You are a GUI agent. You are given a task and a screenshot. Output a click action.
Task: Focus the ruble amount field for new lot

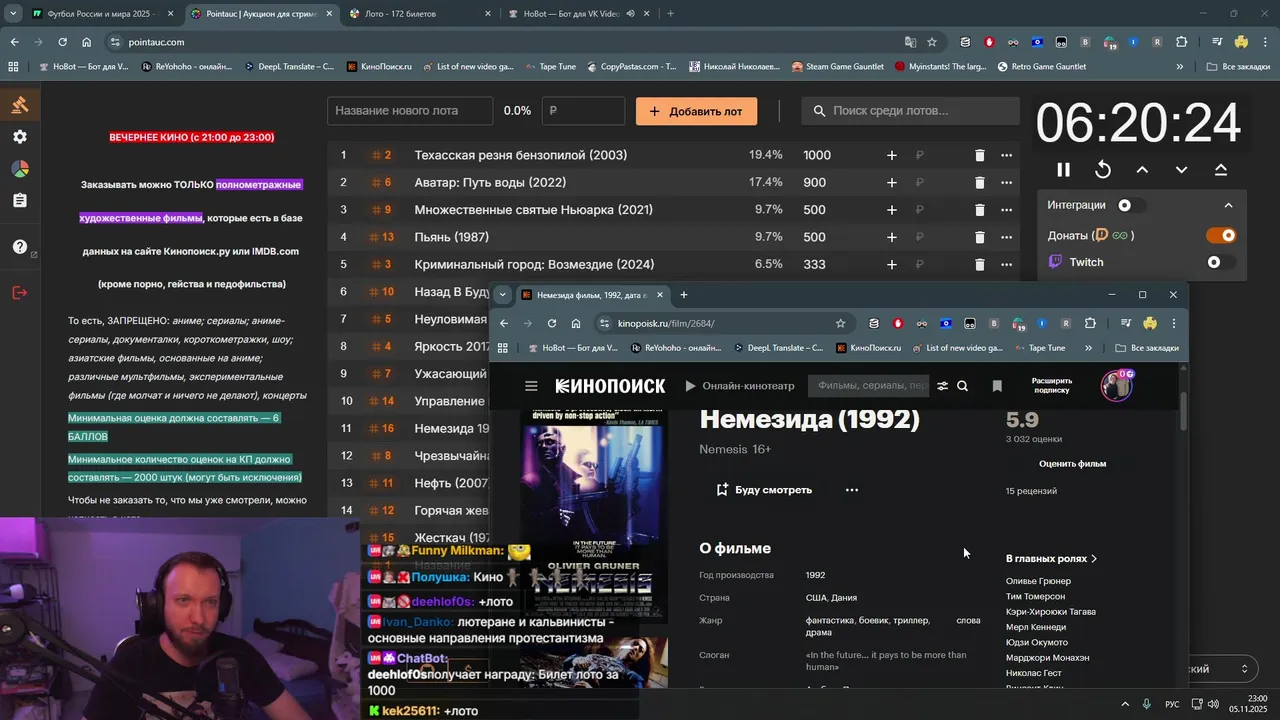[583, 111]
